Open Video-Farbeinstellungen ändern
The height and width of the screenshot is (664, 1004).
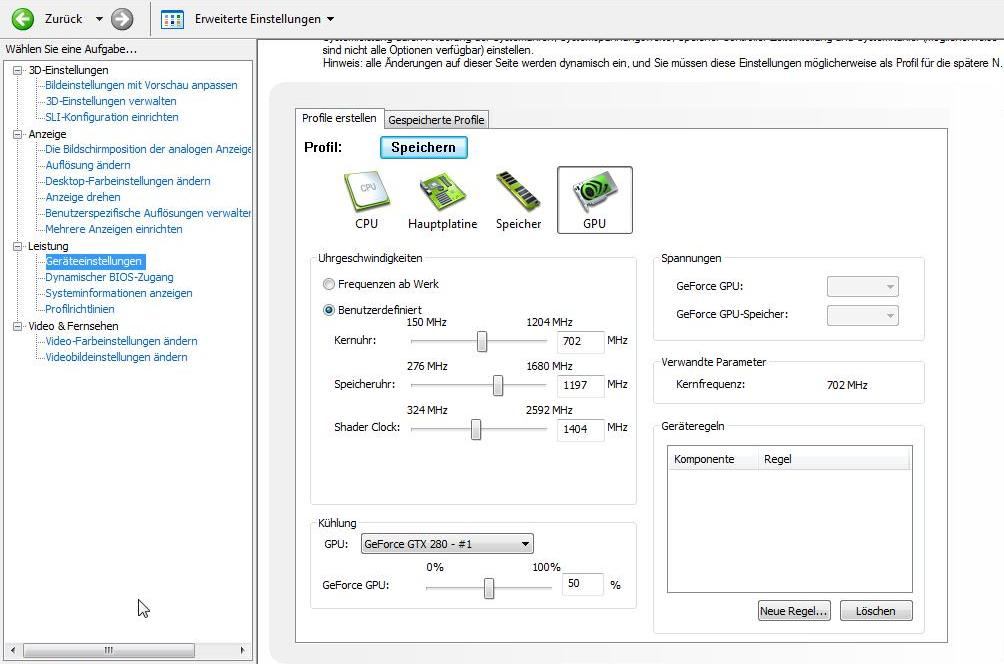121,341
